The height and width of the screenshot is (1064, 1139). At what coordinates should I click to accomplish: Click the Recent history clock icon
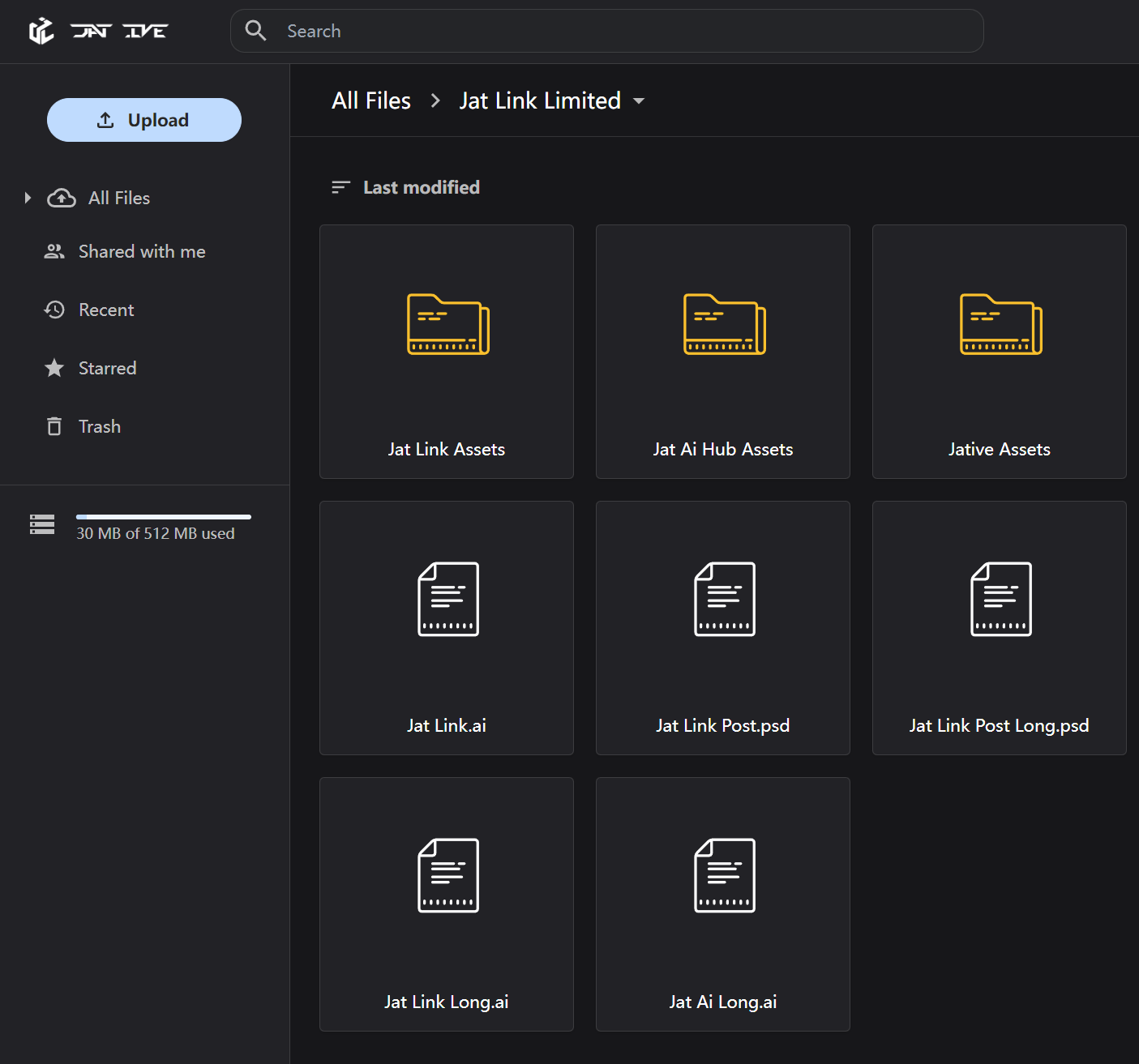coord(54,310)
